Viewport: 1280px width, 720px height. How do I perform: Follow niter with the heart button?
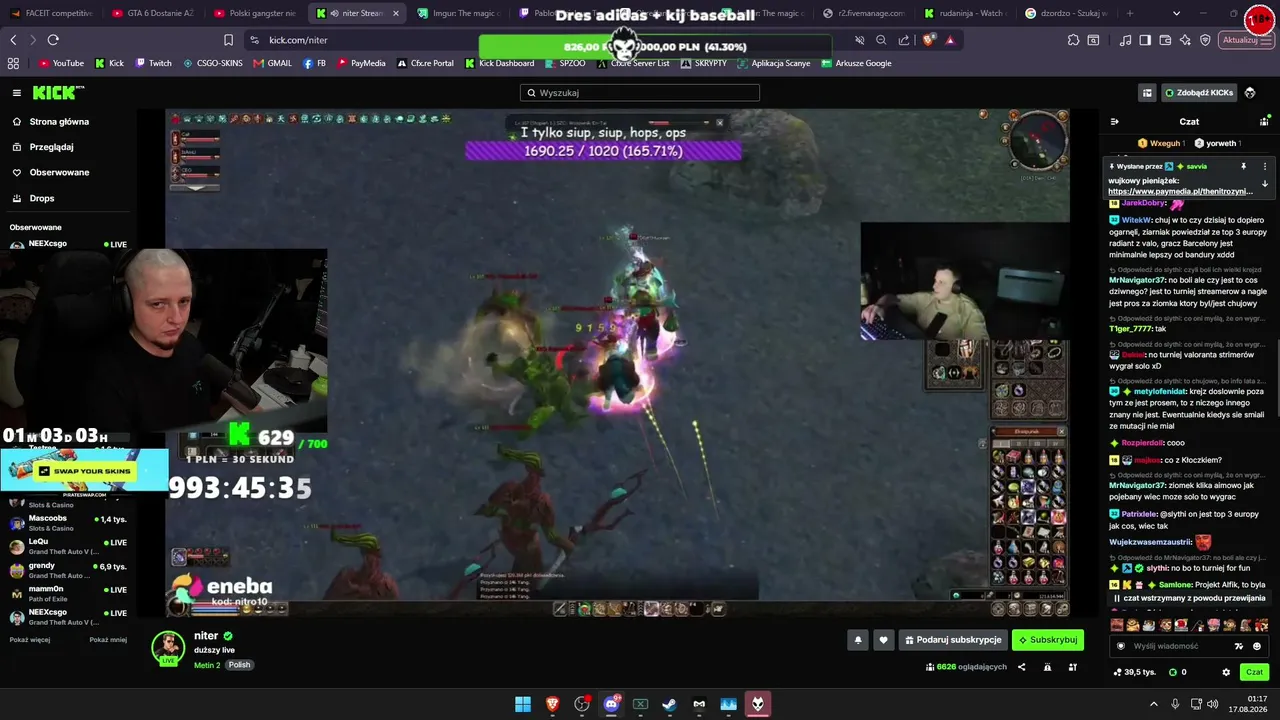(883, 640)
